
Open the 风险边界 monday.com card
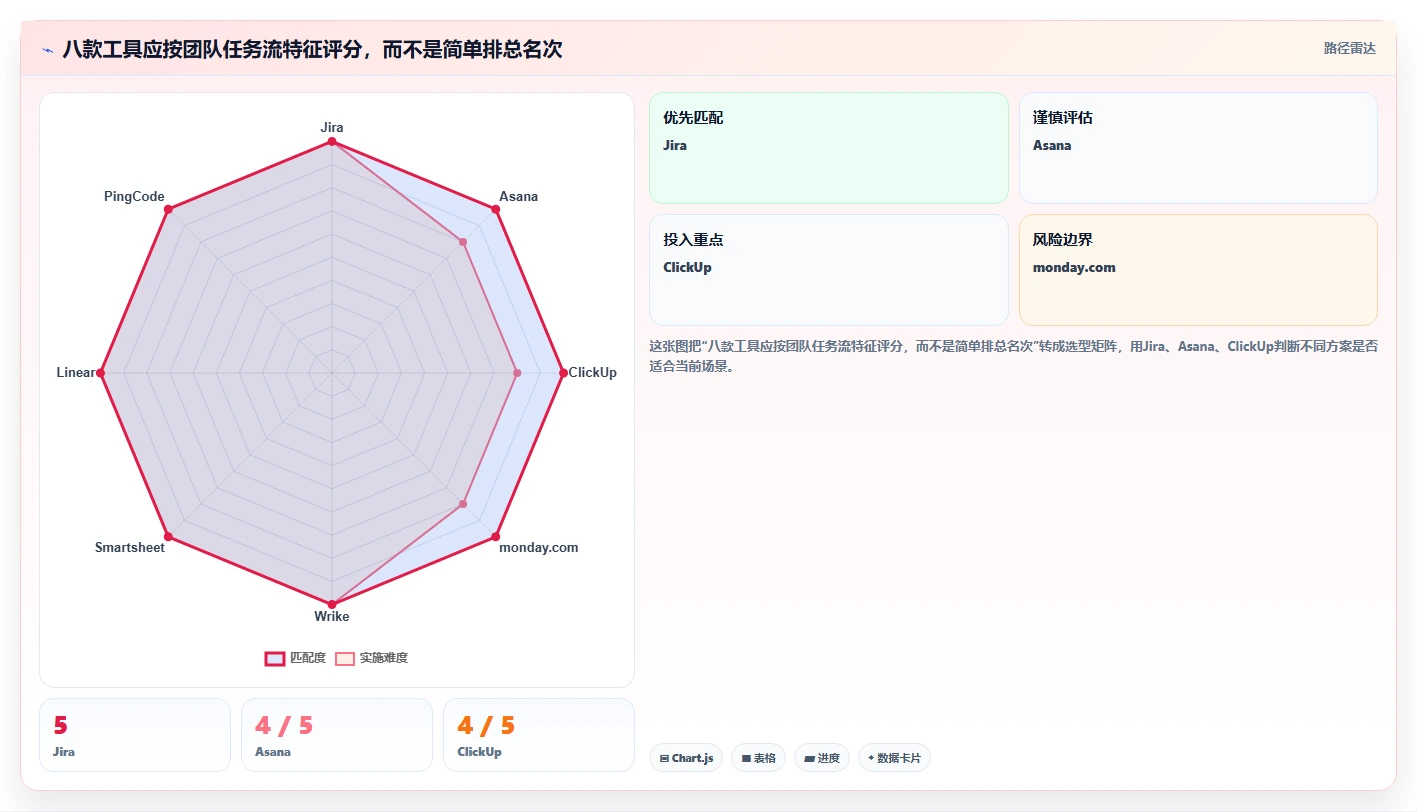coord(1198,270)
